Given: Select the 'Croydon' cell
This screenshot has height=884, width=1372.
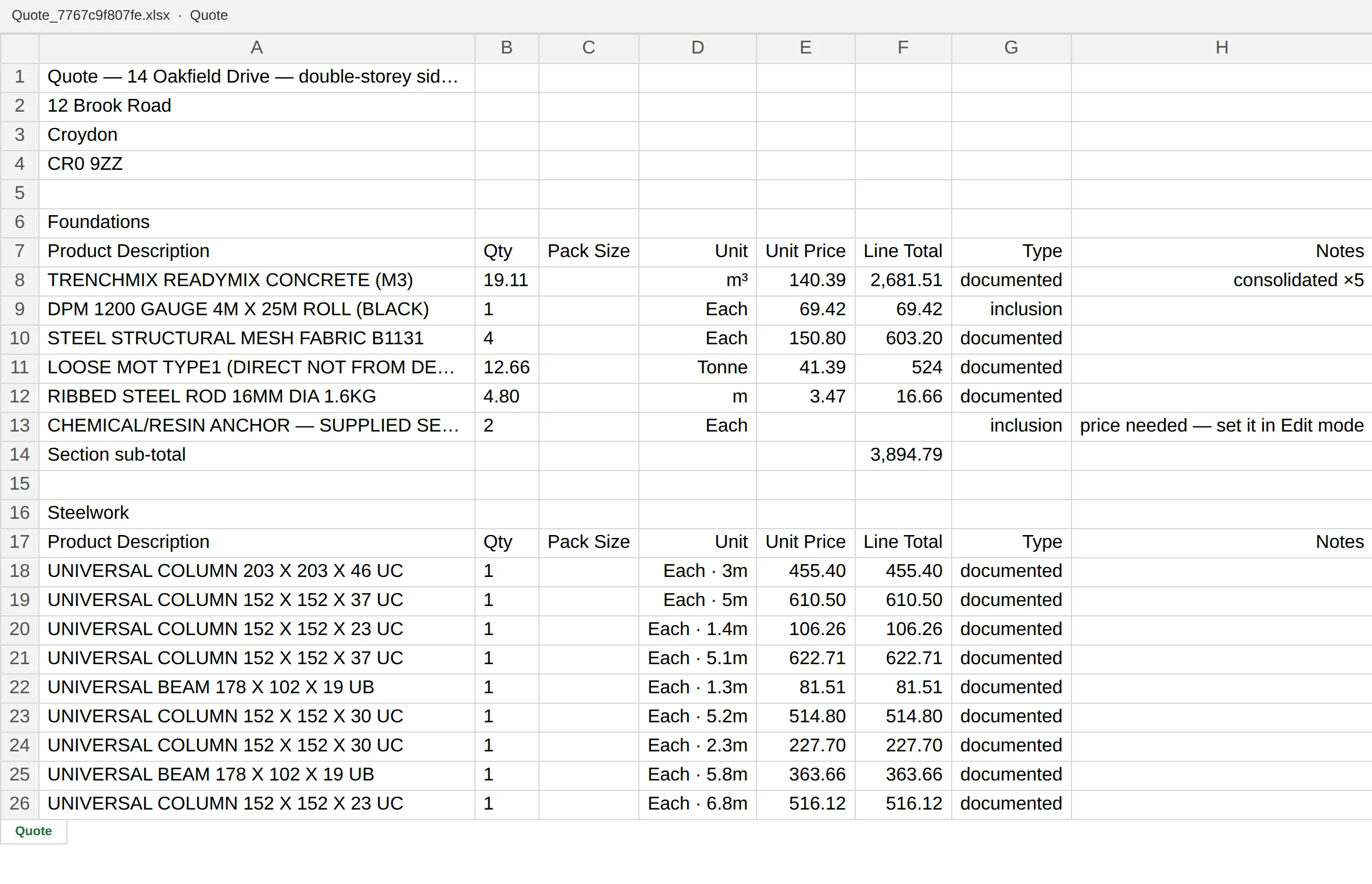Looking at the screenshot, I should coord(256,135).
